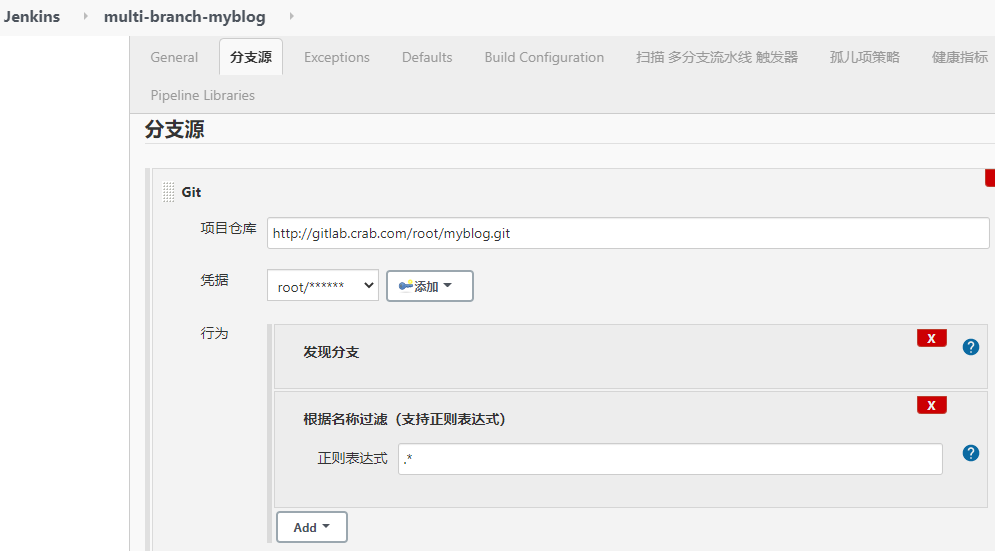The width and height of the screenshot is (995, 551).
Task: Click the 正则表达式 field label
Action: [x=352, y=458]
